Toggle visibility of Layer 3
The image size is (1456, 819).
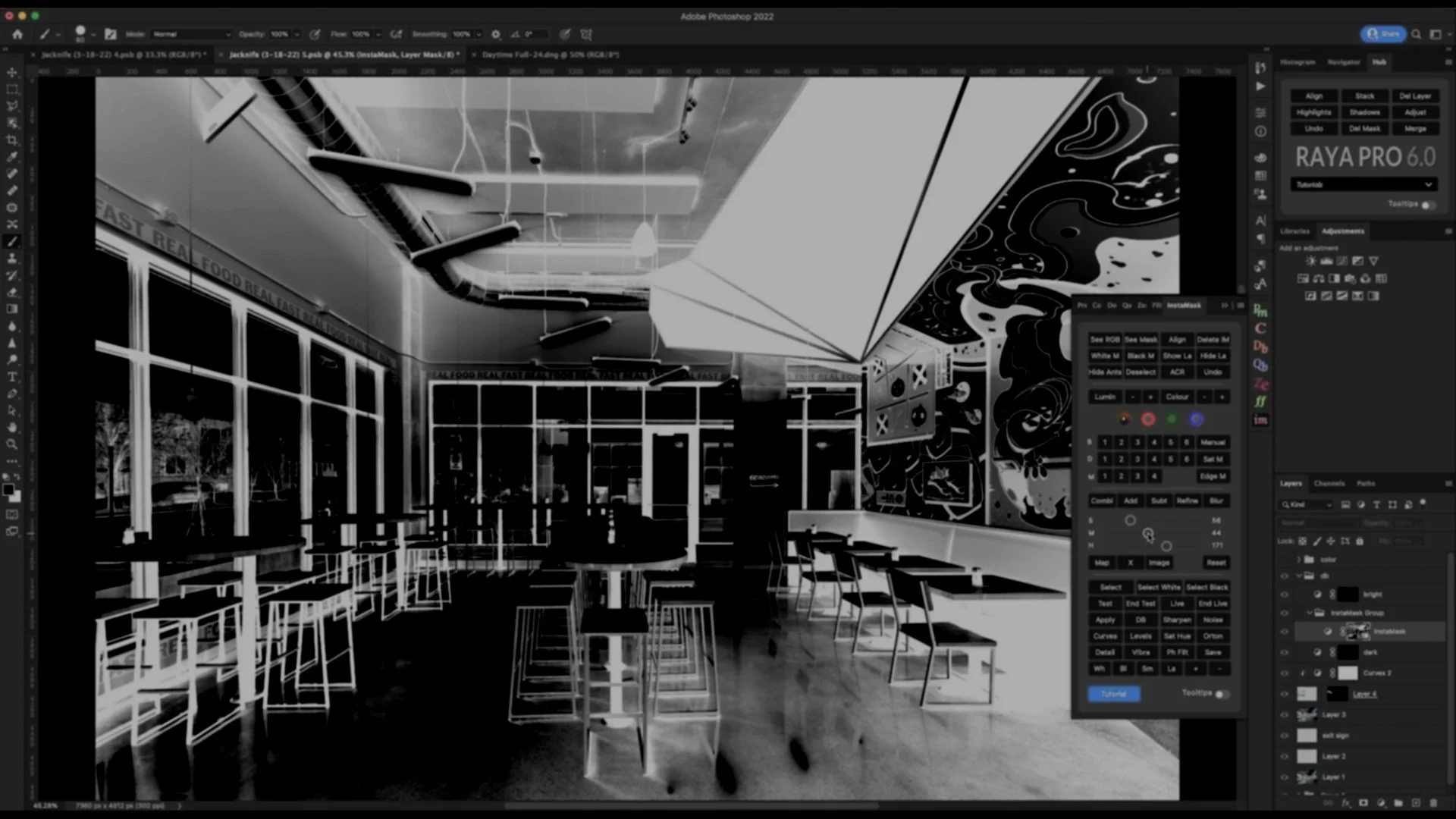click(1285, 714)
